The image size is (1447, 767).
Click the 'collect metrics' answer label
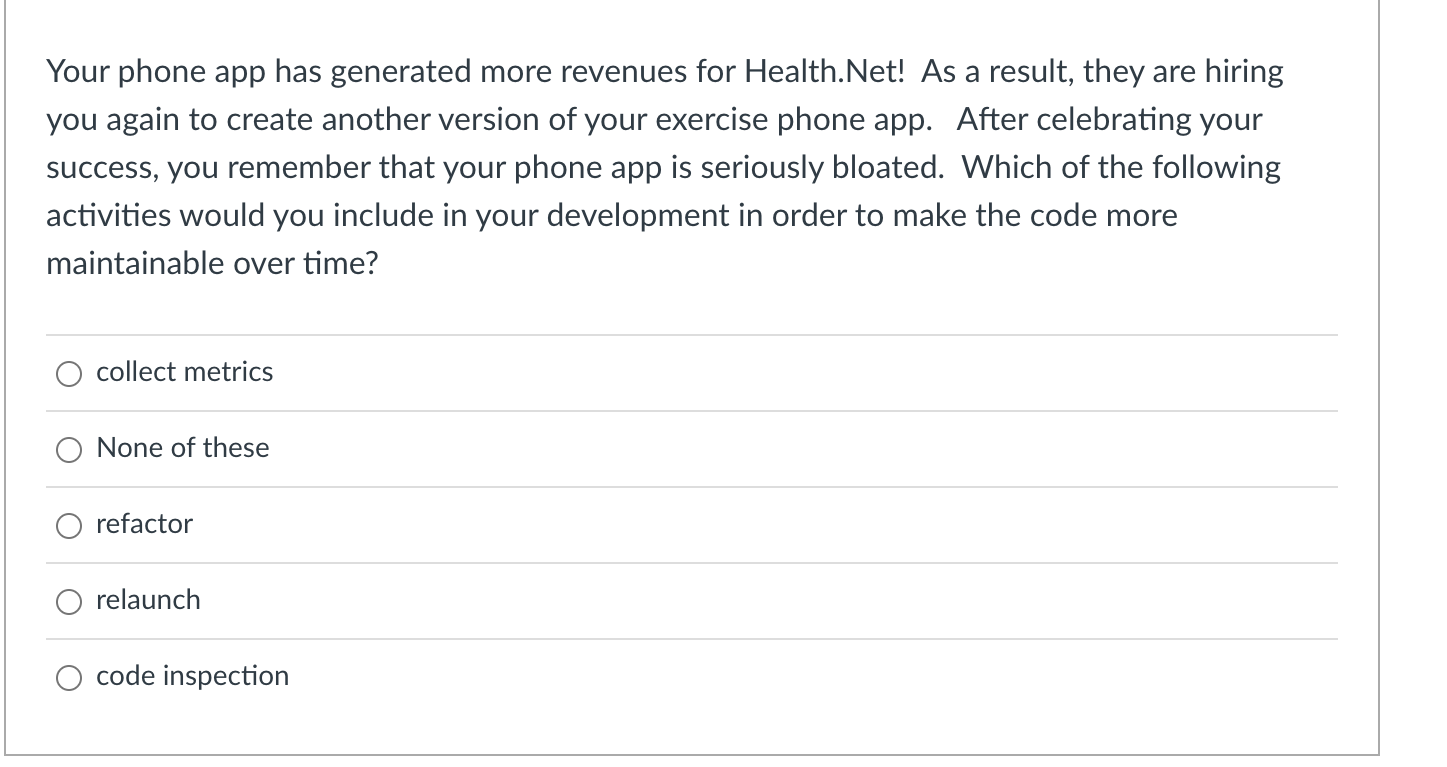[x=184, y=372]
